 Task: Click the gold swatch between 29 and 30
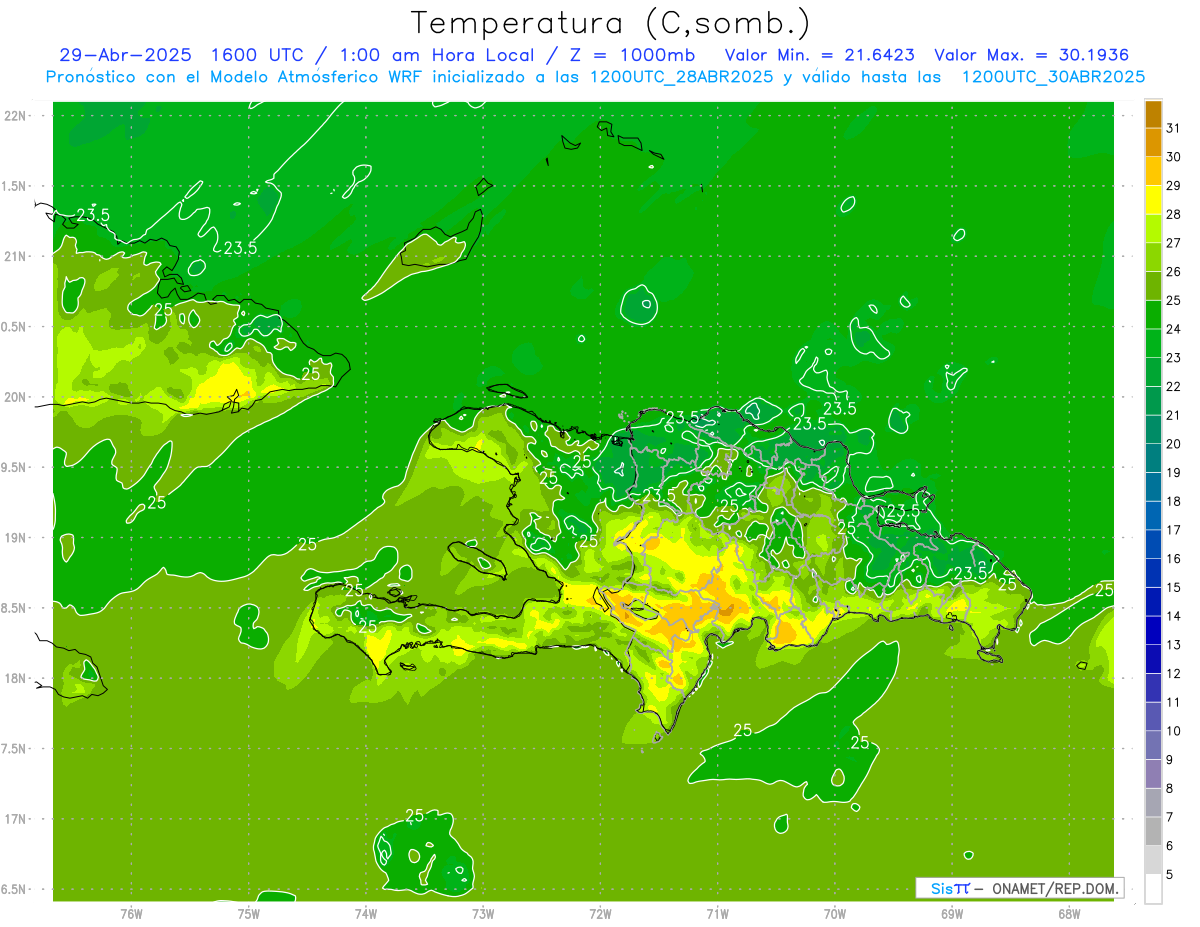point(1153,171)
